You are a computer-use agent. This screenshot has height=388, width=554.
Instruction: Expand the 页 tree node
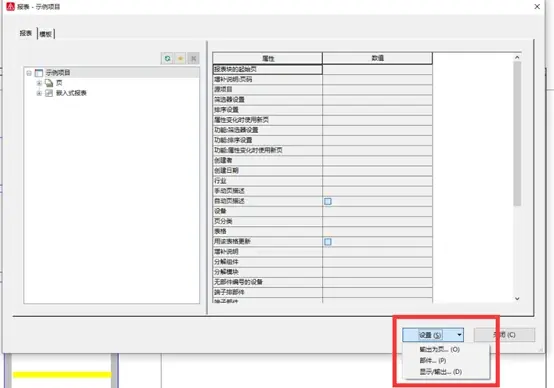coord(39,83)
